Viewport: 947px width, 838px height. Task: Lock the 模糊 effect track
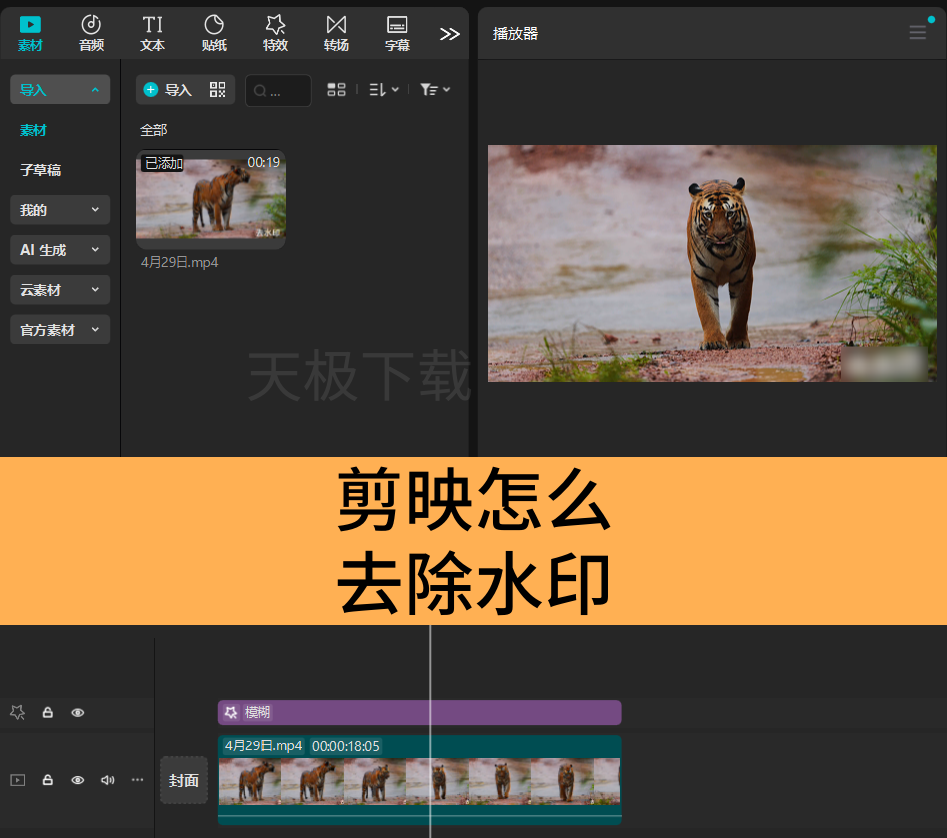pyautogui.click(x=48, y=712)
